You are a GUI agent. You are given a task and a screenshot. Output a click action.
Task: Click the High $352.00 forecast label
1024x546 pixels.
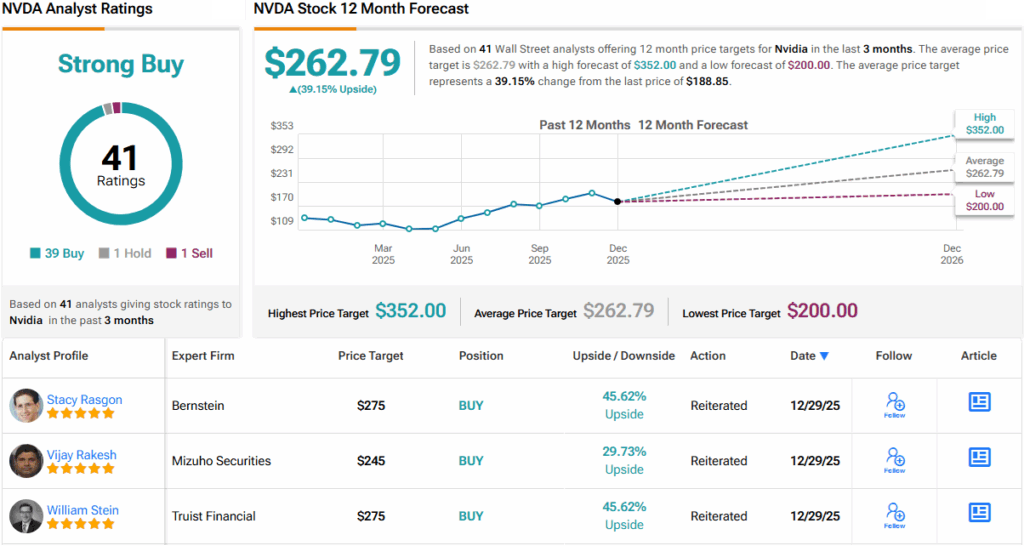coord(984,124)
